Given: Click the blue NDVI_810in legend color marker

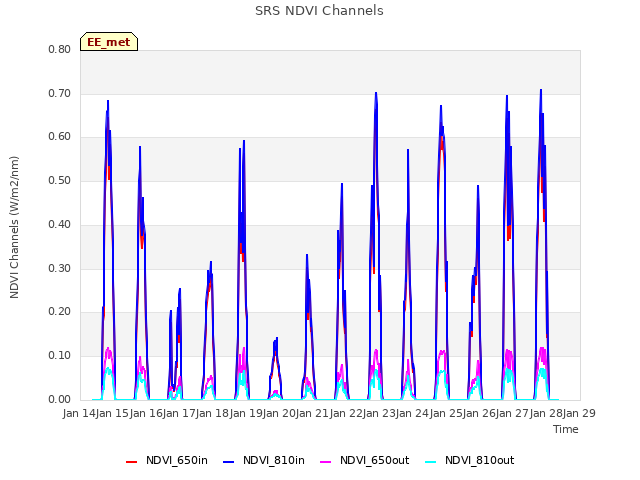Looking at the screenshot, I should 229,462.
